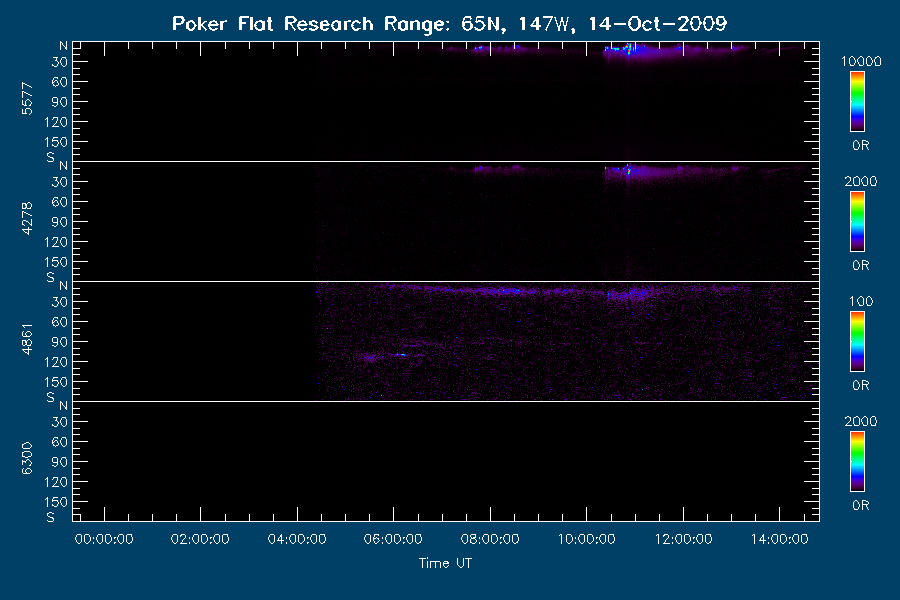Click the 10000 color scale maximum value
900x600 pixels.
pyautogui.click(x=861, y=61)
